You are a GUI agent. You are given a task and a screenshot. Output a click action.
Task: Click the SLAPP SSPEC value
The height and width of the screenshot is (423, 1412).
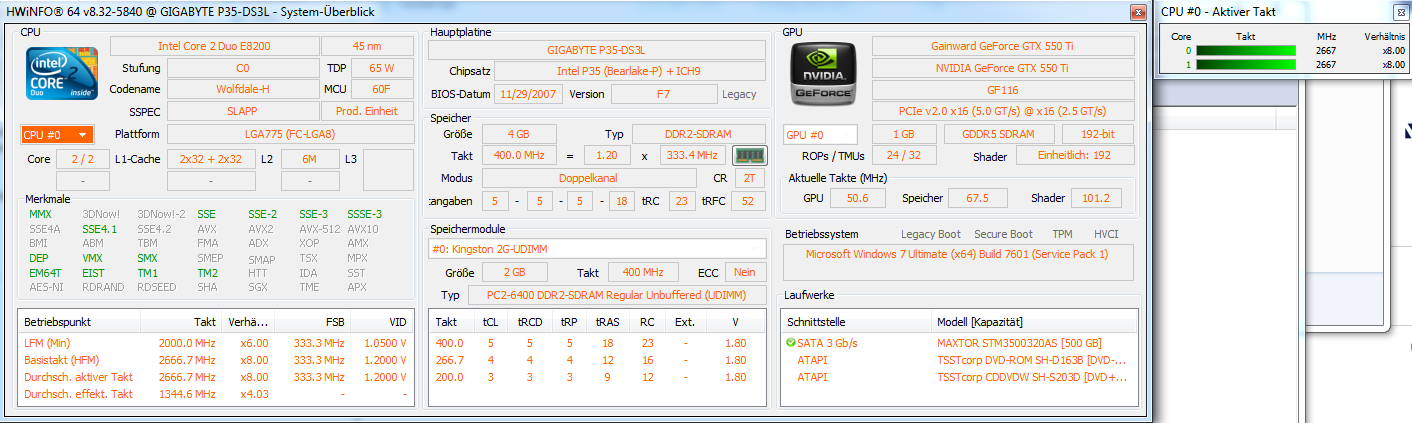point(242,111)
